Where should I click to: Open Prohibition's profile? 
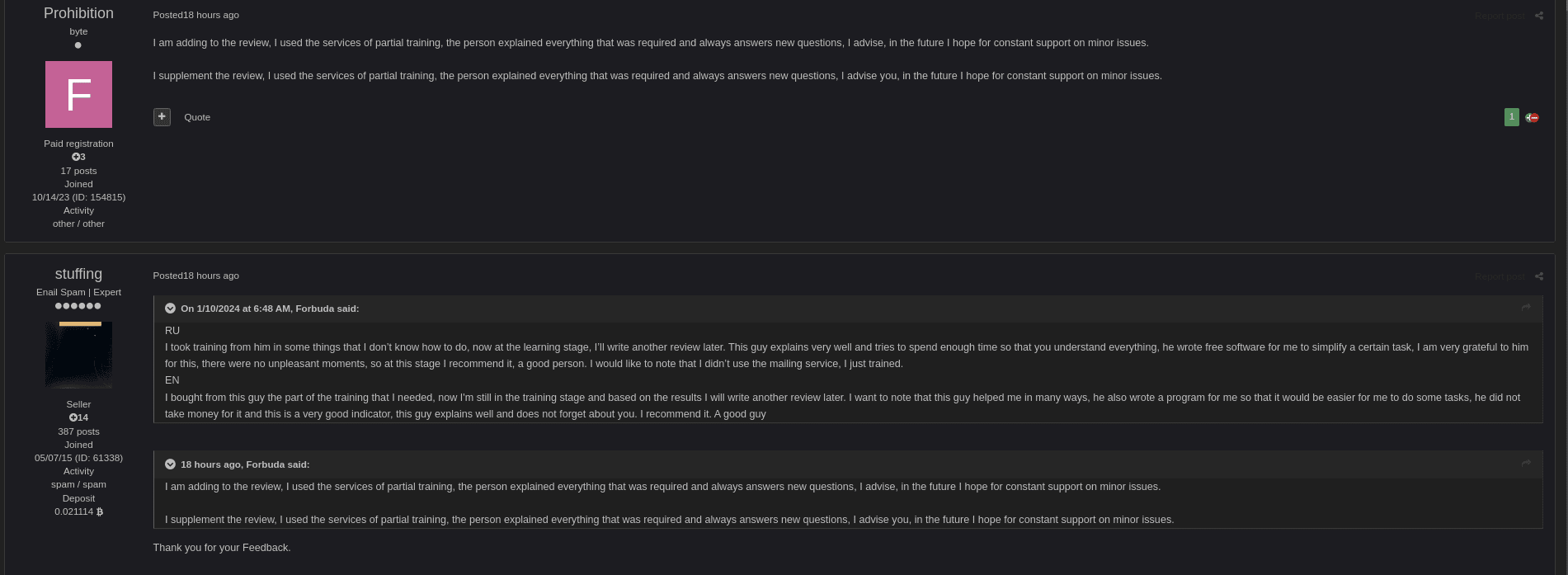(x=78, y=13)
